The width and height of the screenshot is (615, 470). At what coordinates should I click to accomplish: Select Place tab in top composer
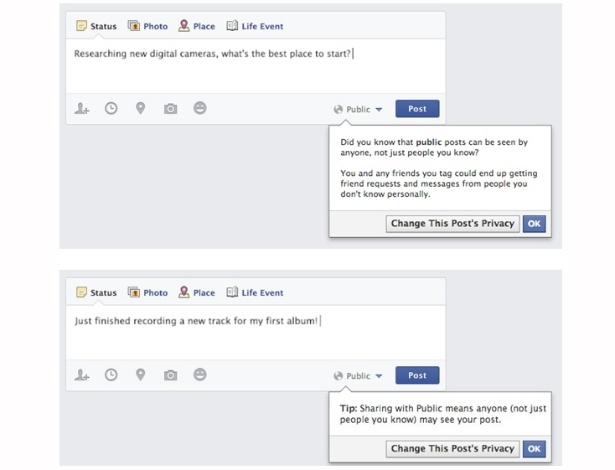[x=197, y=26]
